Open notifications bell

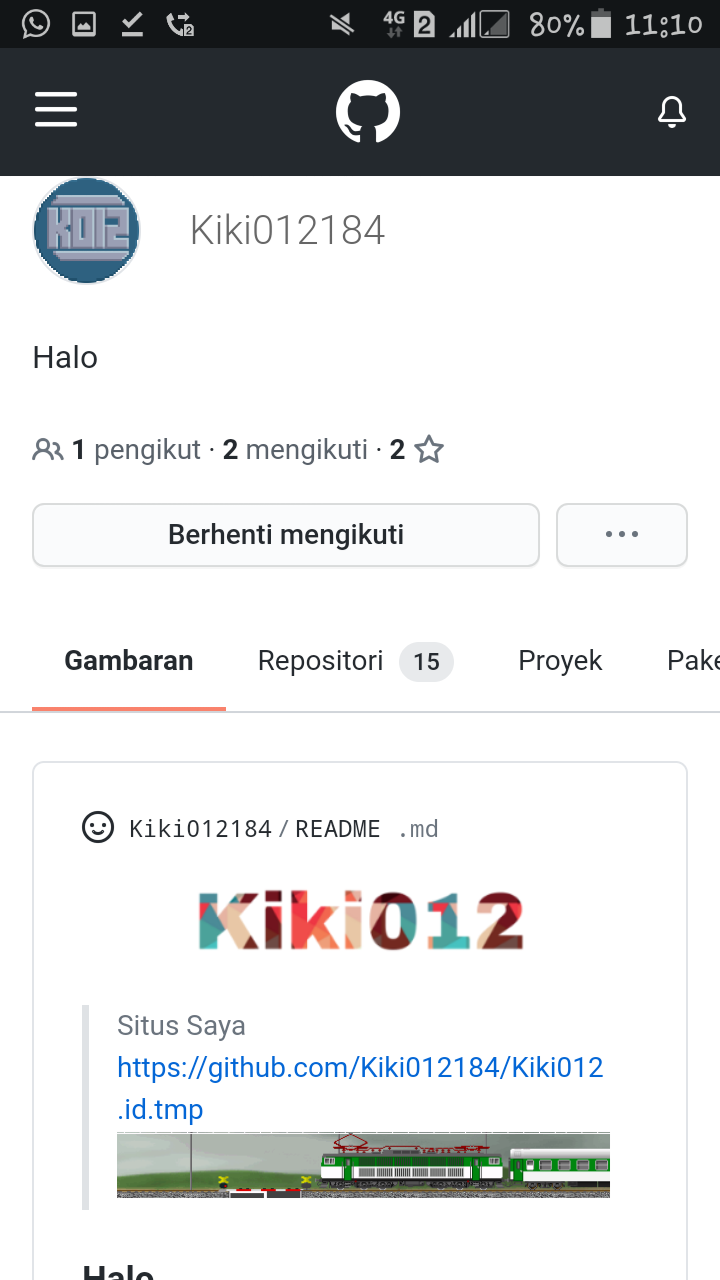point(672,112)
